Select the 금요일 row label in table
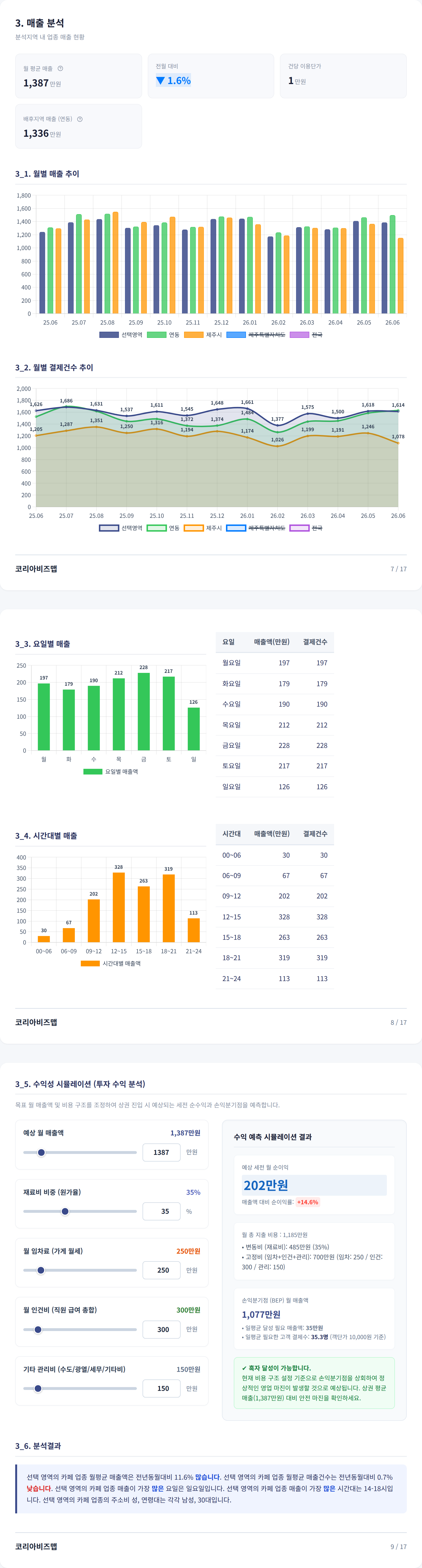 [231, 746]
